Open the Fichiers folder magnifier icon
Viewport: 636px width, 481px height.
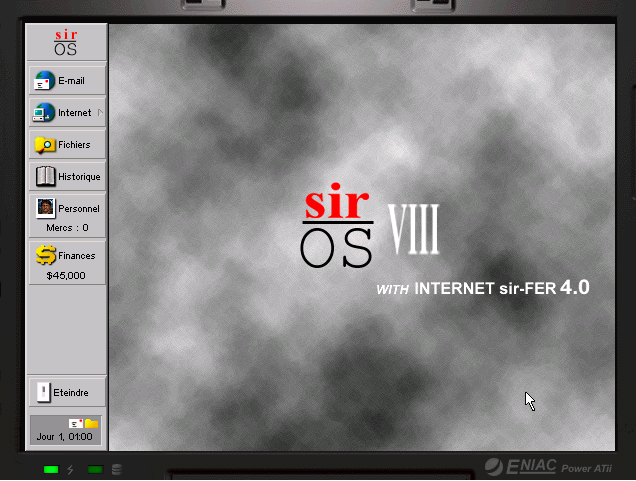tap(45, 145)
